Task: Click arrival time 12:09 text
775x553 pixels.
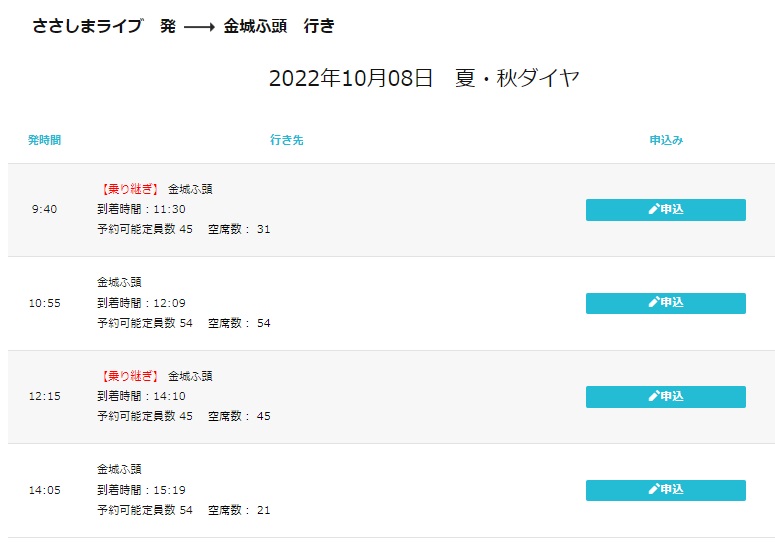Action: pos(170,303)
